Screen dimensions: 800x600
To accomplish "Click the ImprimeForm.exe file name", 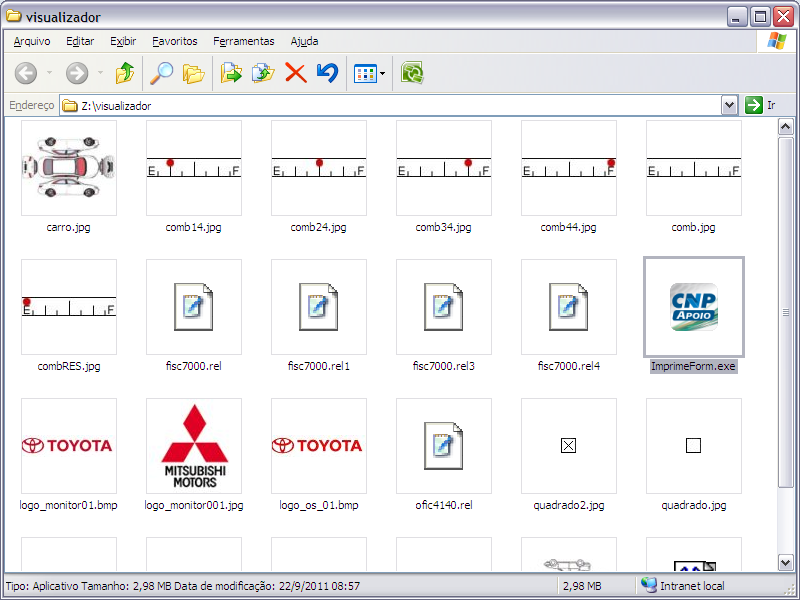I will [x=693, y=366].
